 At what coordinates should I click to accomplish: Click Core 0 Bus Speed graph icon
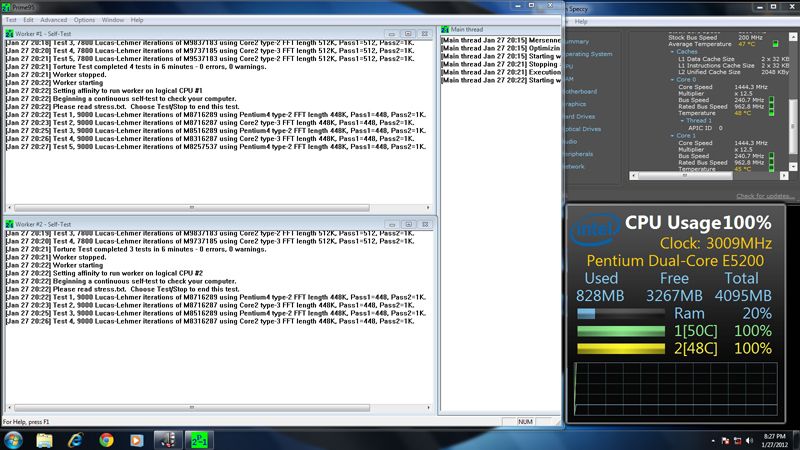(x=771, y=99)
